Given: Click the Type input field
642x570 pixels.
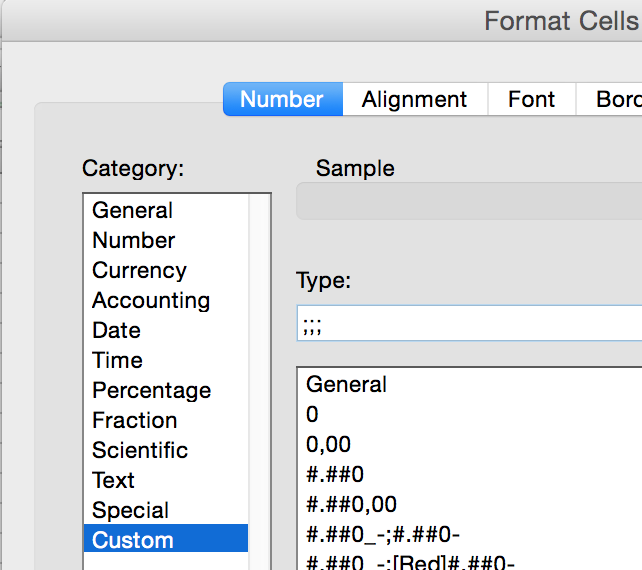Looking at the screenshot, I should click(470, 324).
